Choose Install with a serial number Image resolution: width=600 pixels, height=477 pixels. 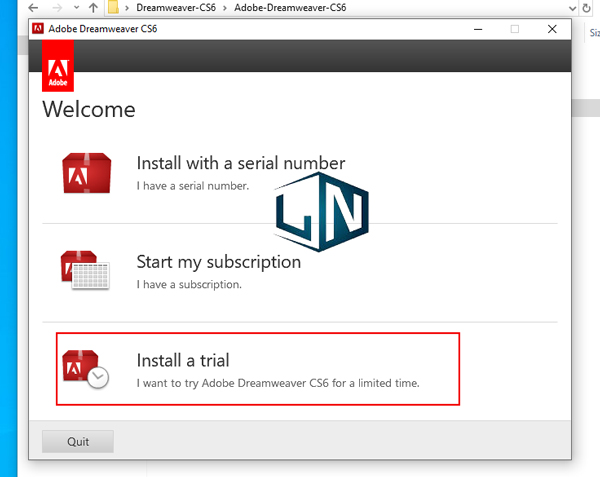(x=241, y=163)
